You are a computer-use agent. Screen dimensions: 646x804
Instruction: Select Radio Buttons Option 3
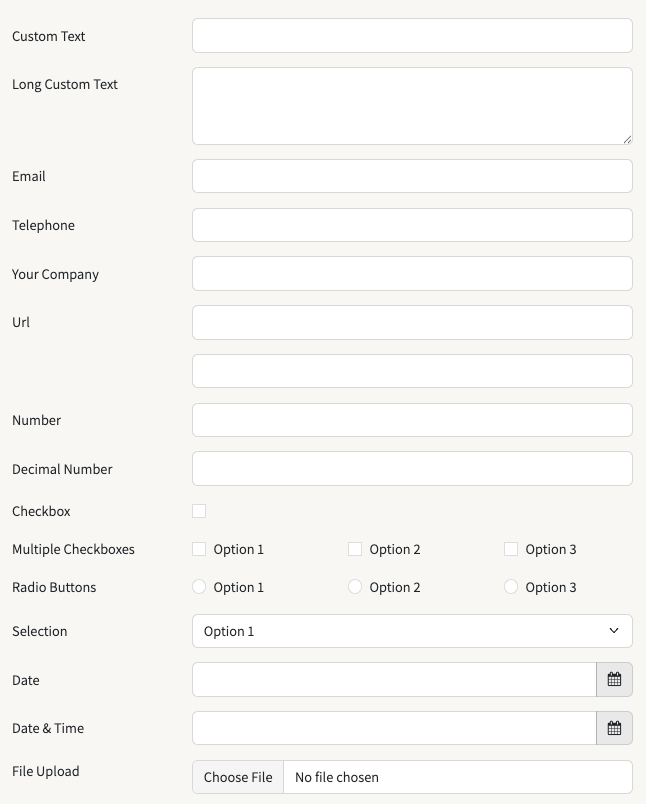coord(511,586)
